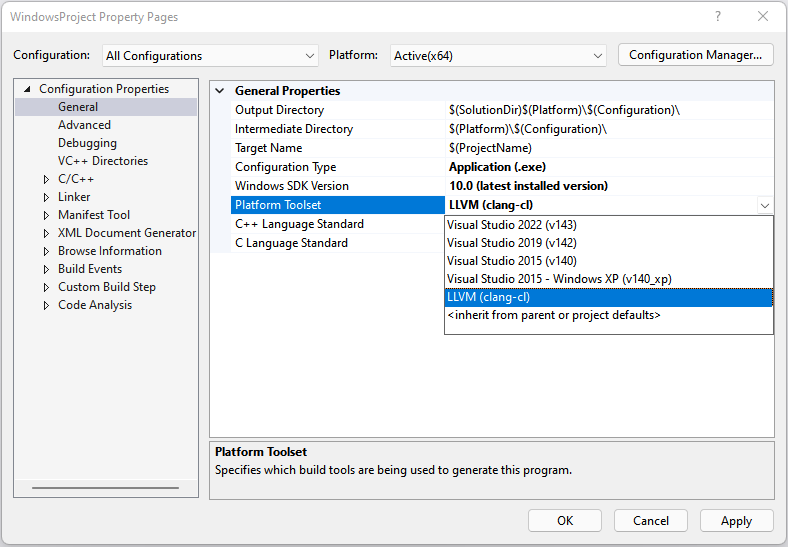Choose Visual Studio 2015 - Windows XP toolset
788x547 pixels.
pos(609,279)
